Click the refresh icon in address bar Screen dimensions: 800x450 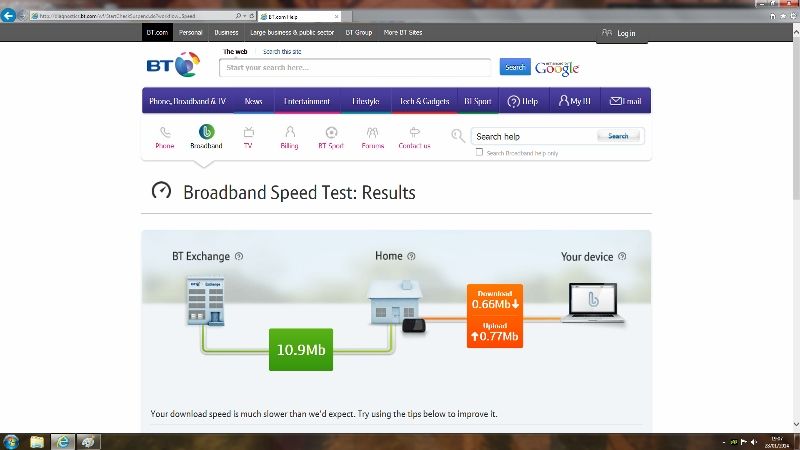(252, 16)
